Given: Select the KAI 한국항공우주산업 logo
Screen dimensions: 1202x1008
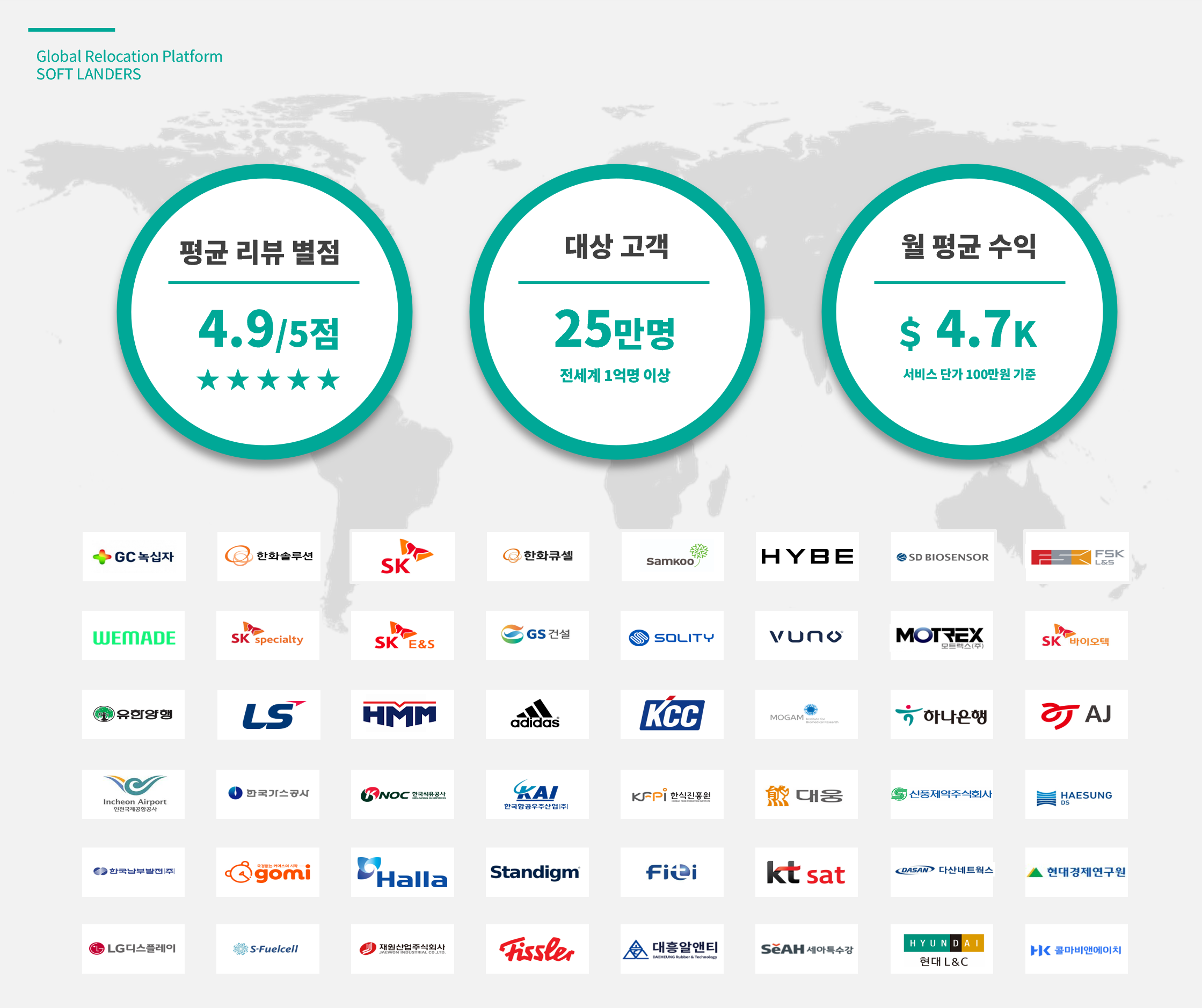Looking at the screenshot, I should (537, 794).
